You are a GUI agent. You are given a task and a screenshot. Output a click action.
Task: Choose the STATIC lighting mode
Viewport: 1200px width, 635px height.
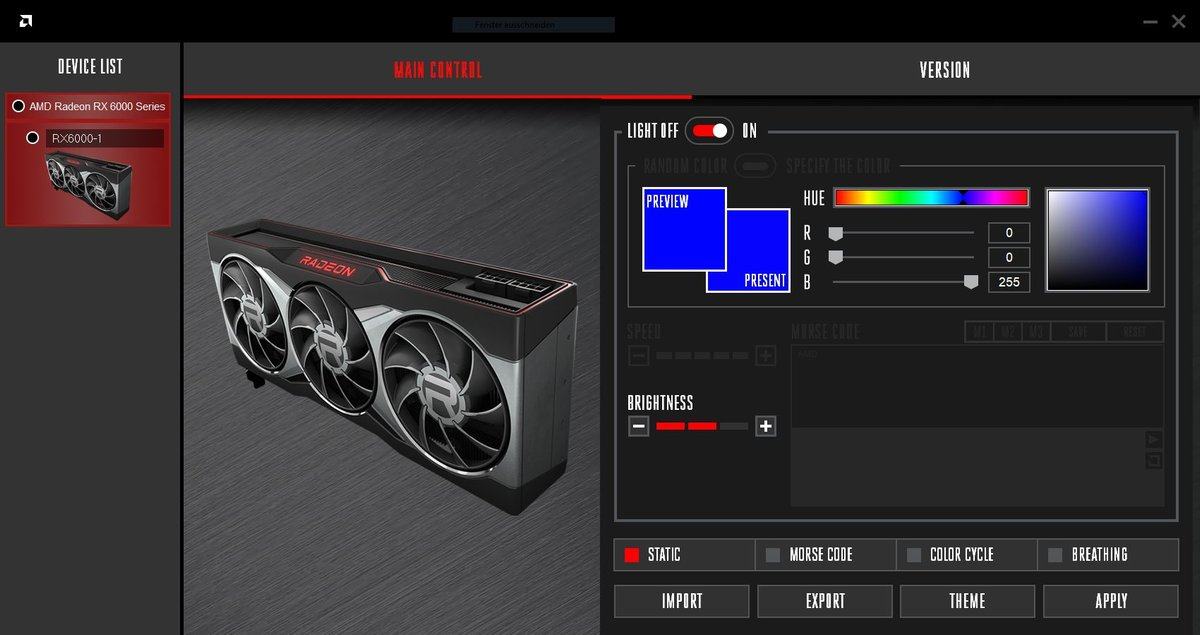[x=684, y=555]
